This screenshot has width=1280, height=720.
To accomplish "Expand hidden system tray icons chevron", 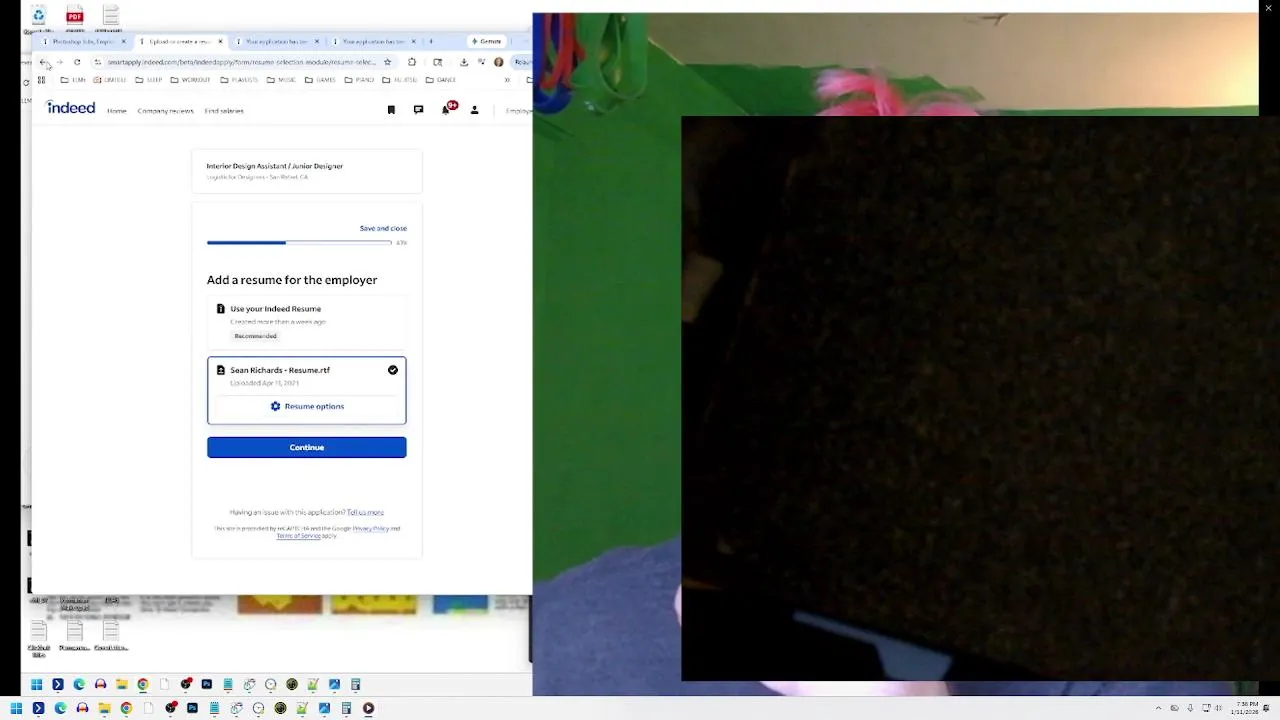I will click(x=1159, y=708).
